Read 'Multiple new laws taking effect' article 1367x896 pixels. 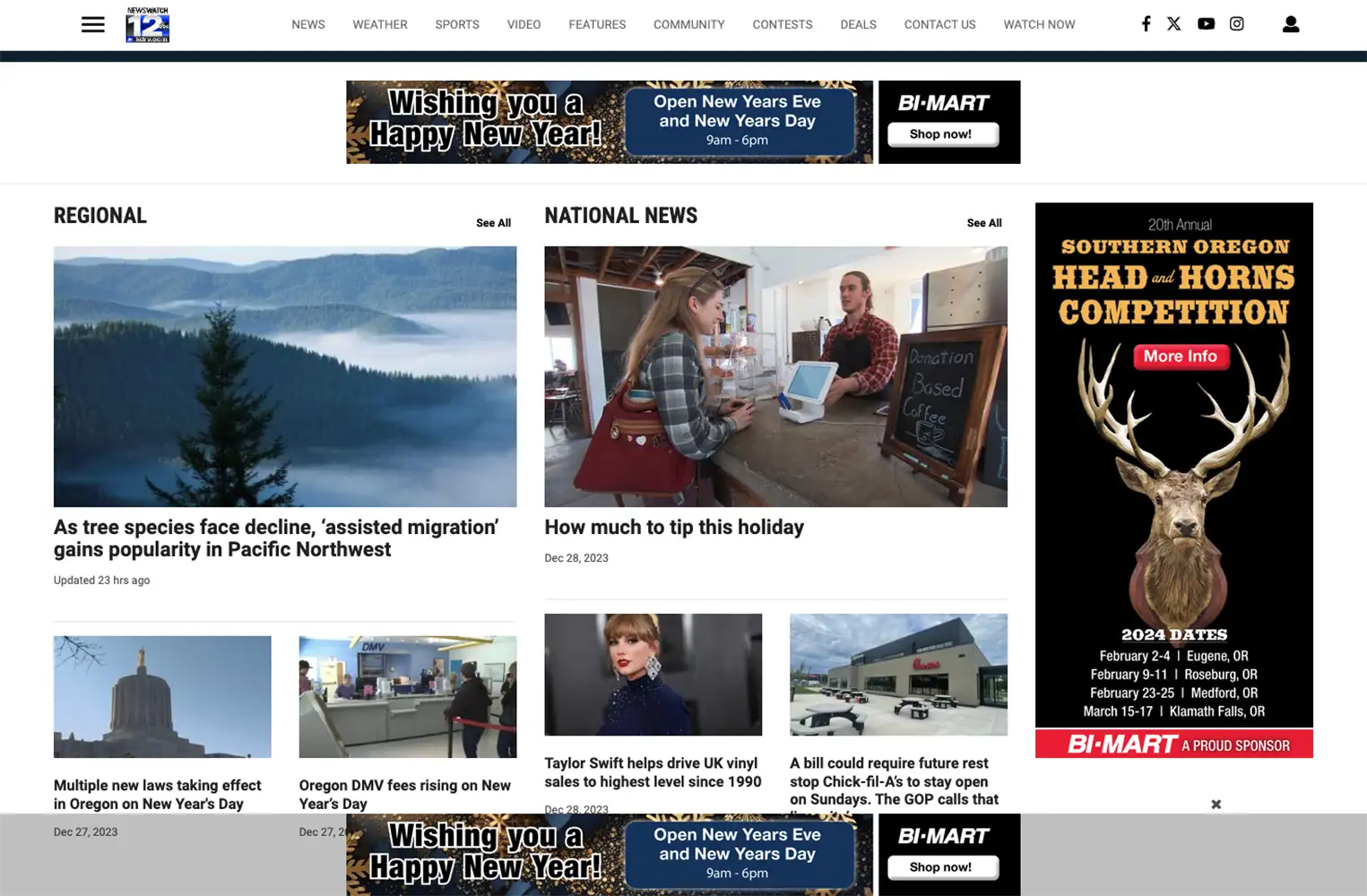pyautogui.click(x=158, y=795)
